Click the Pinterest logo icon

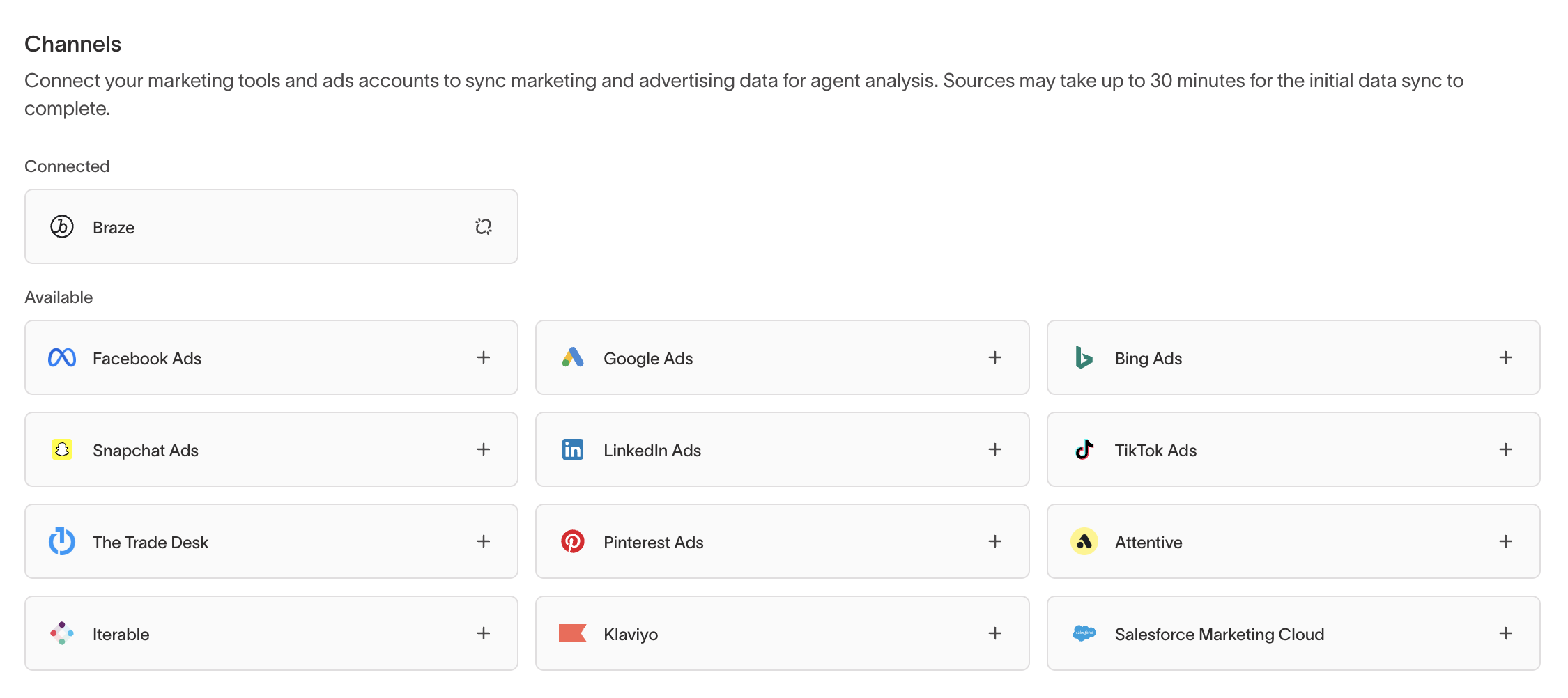pos(573,541)
